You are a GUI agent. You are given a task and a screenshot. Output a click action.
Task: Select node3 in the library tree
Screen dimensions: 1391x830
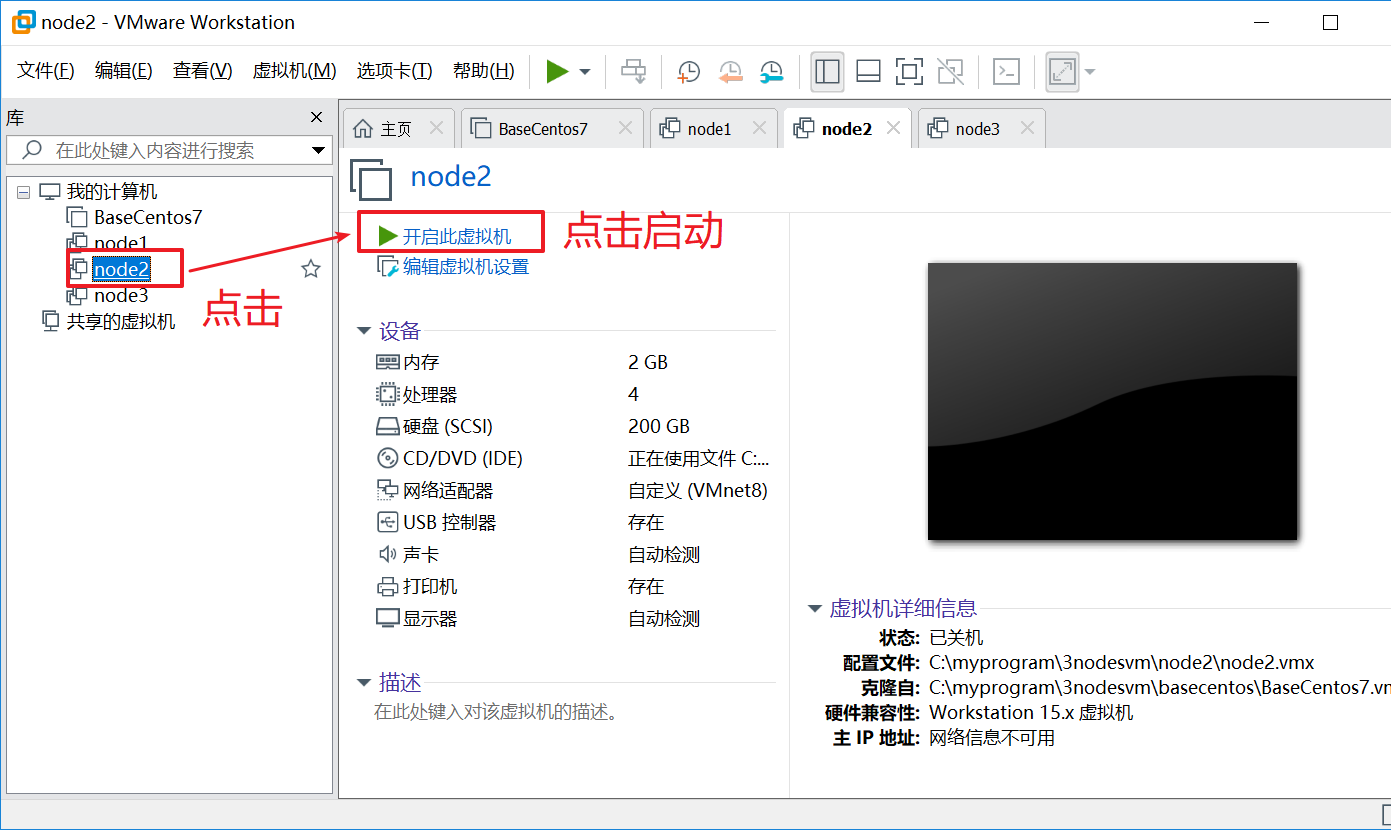pyautogui.click(x=120, y=295)
